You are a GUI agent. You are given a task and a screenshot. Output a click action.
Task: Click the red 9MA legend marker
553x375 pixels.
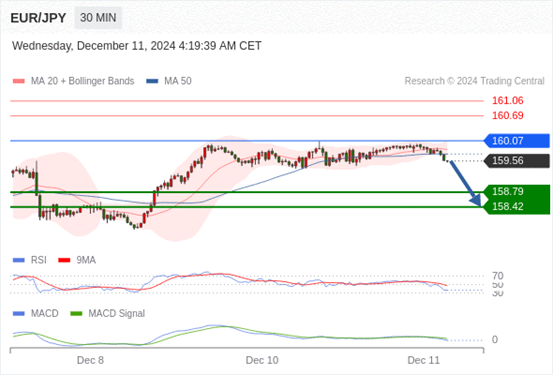pos(64,260)
